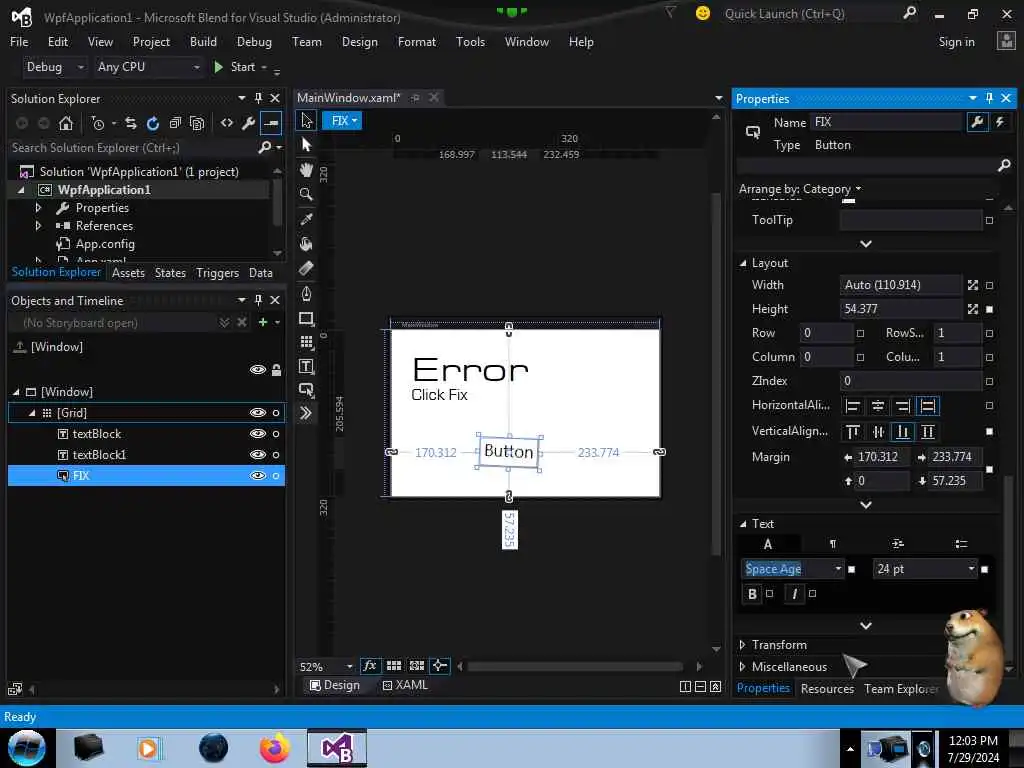Select the Selection arrow tool
The height and width of the screenshot is (768, 1024).
click(x=306, y=120)
